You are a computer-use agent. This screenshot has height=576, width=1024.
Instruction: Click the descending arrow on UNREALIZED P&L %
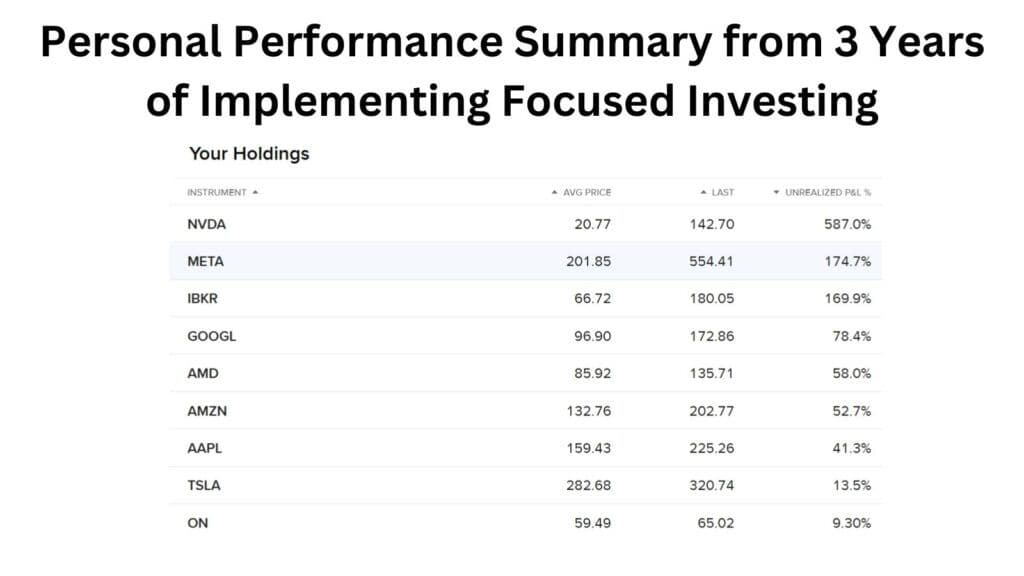[x=777, y=192]
